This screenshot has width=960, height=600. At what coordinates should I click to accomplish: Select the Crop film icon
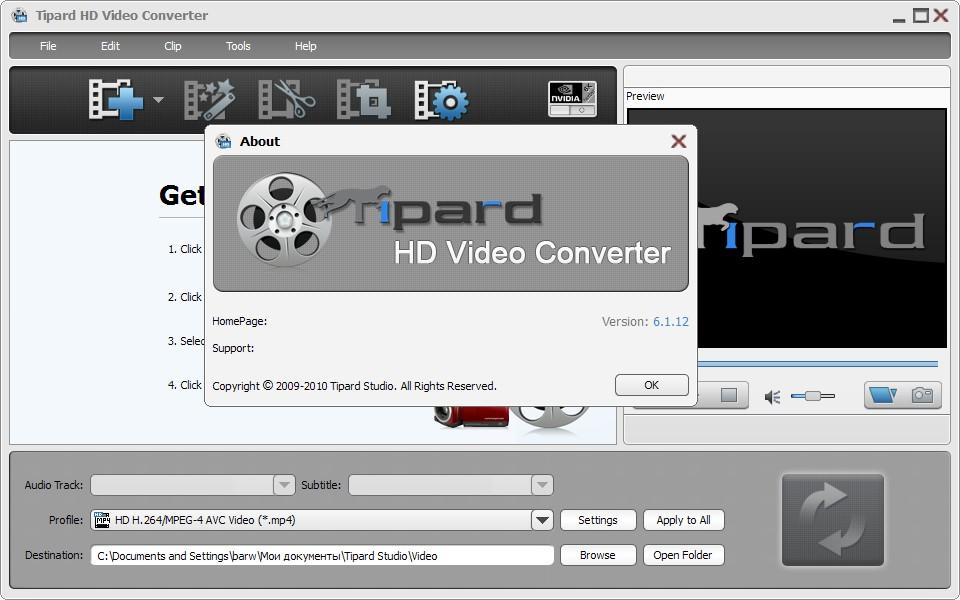click(364, 99)
